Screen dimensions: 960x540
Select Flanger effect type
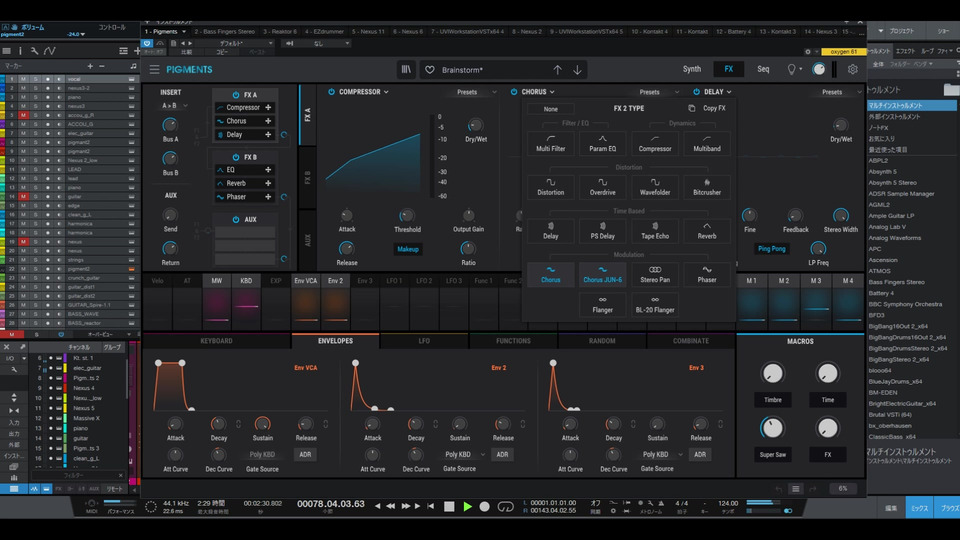pos(602,304)
